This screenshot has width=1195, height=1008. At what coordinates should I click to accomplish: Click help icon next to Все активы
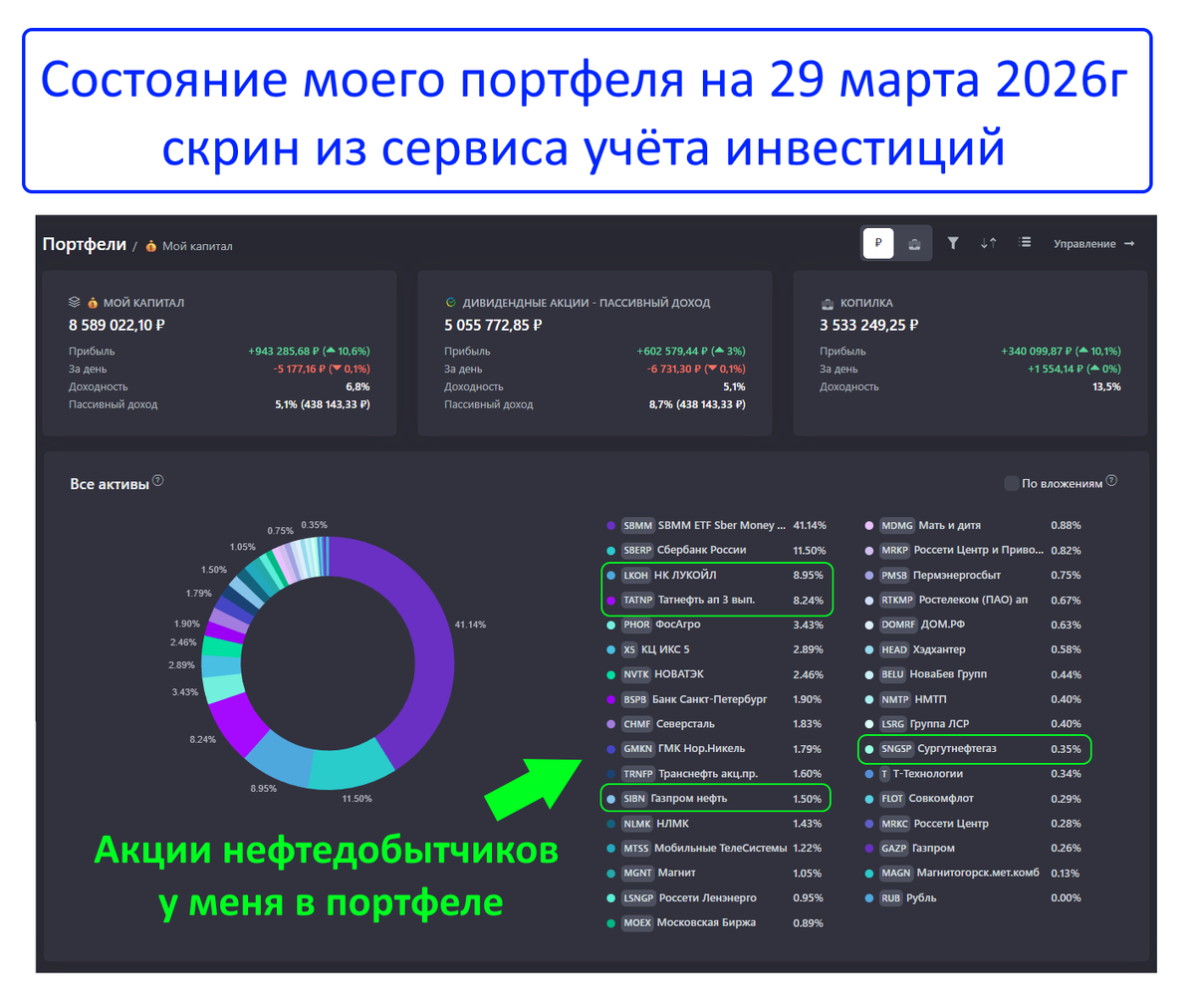click(x=157, y=481)
